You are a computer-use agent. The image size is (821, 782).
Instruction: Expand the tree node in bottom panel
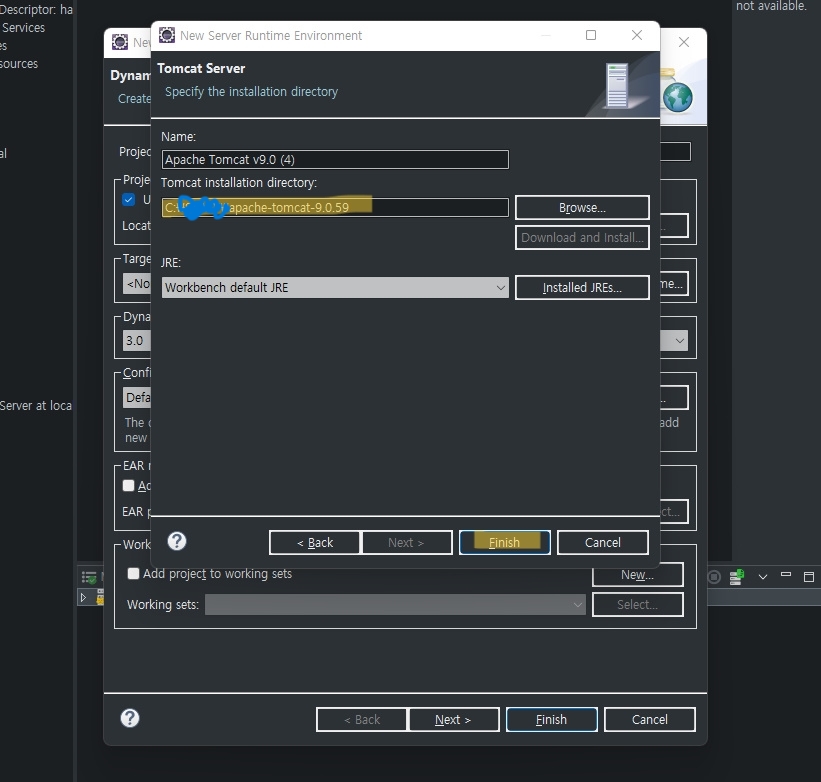83,597
